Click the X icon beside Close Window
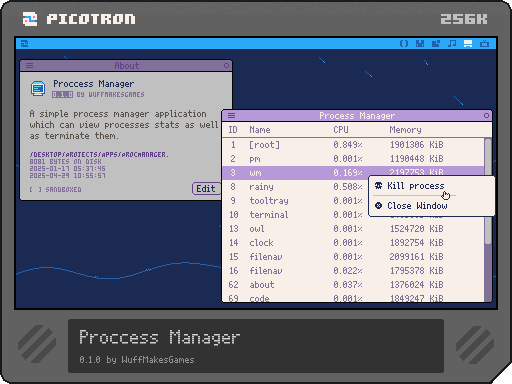Image resolution: width=512 pixels, height=384 pixels. [x=378, y=206]
